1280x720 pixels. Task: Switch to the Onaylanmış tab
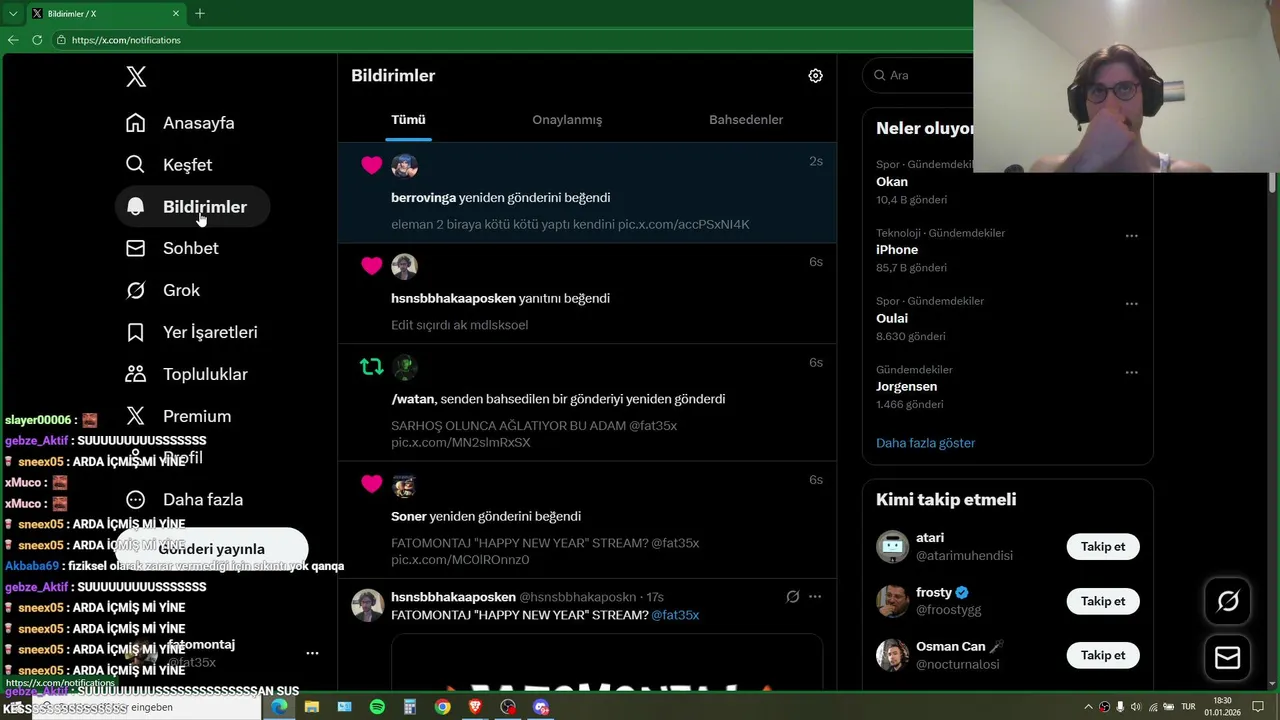pyautogui.click(x=567, y=119)
